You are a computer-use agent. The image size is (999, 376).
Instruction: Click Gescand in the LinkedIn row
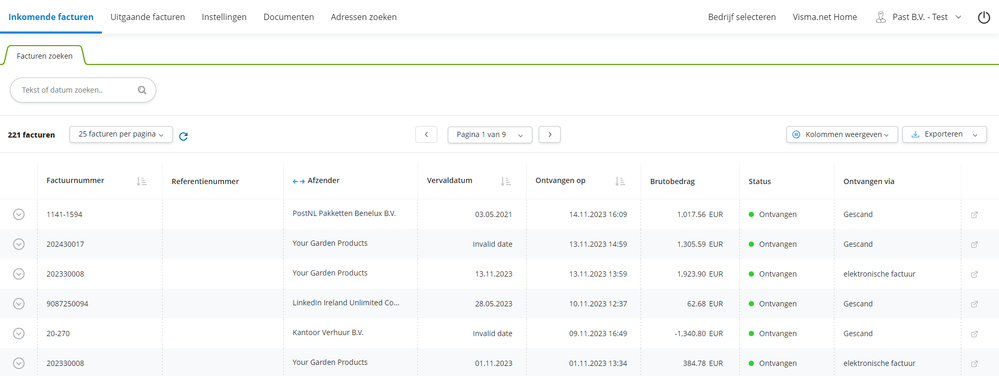coord(858,304)
